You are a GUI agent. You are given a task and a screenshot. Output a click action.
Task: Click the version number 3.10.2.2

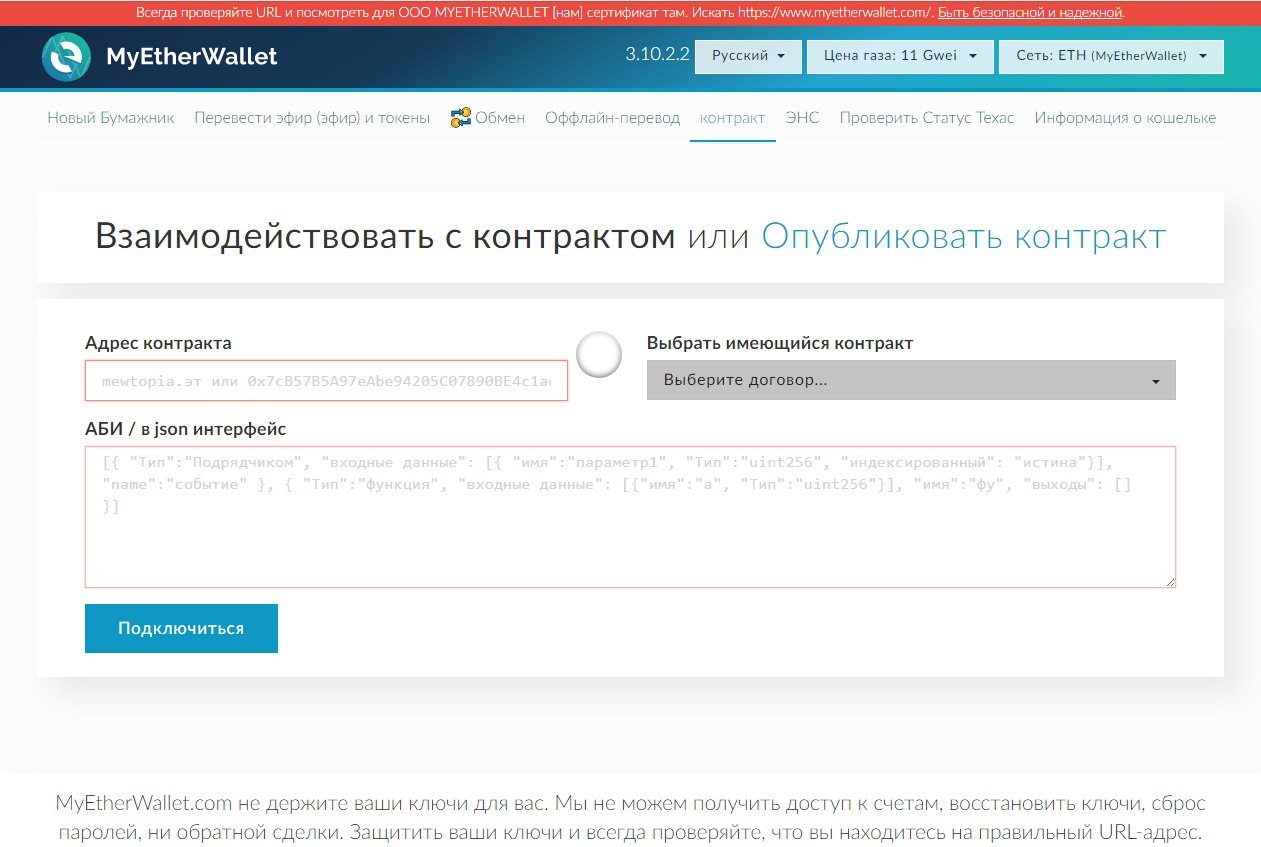[657, 54]
